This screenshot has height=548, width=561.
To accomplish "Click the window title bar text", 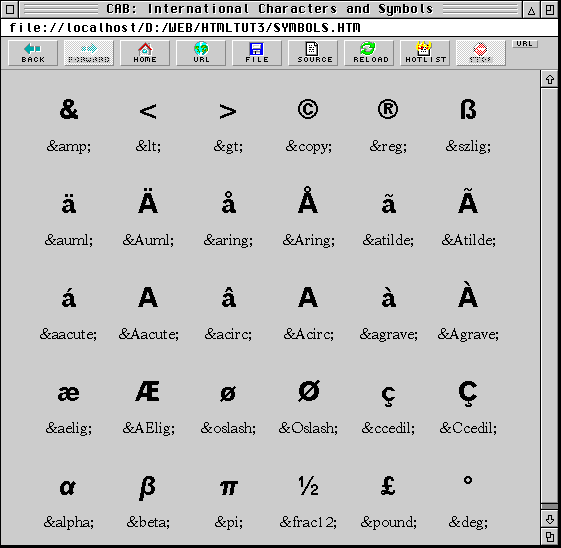I will (x=269, y=9).
